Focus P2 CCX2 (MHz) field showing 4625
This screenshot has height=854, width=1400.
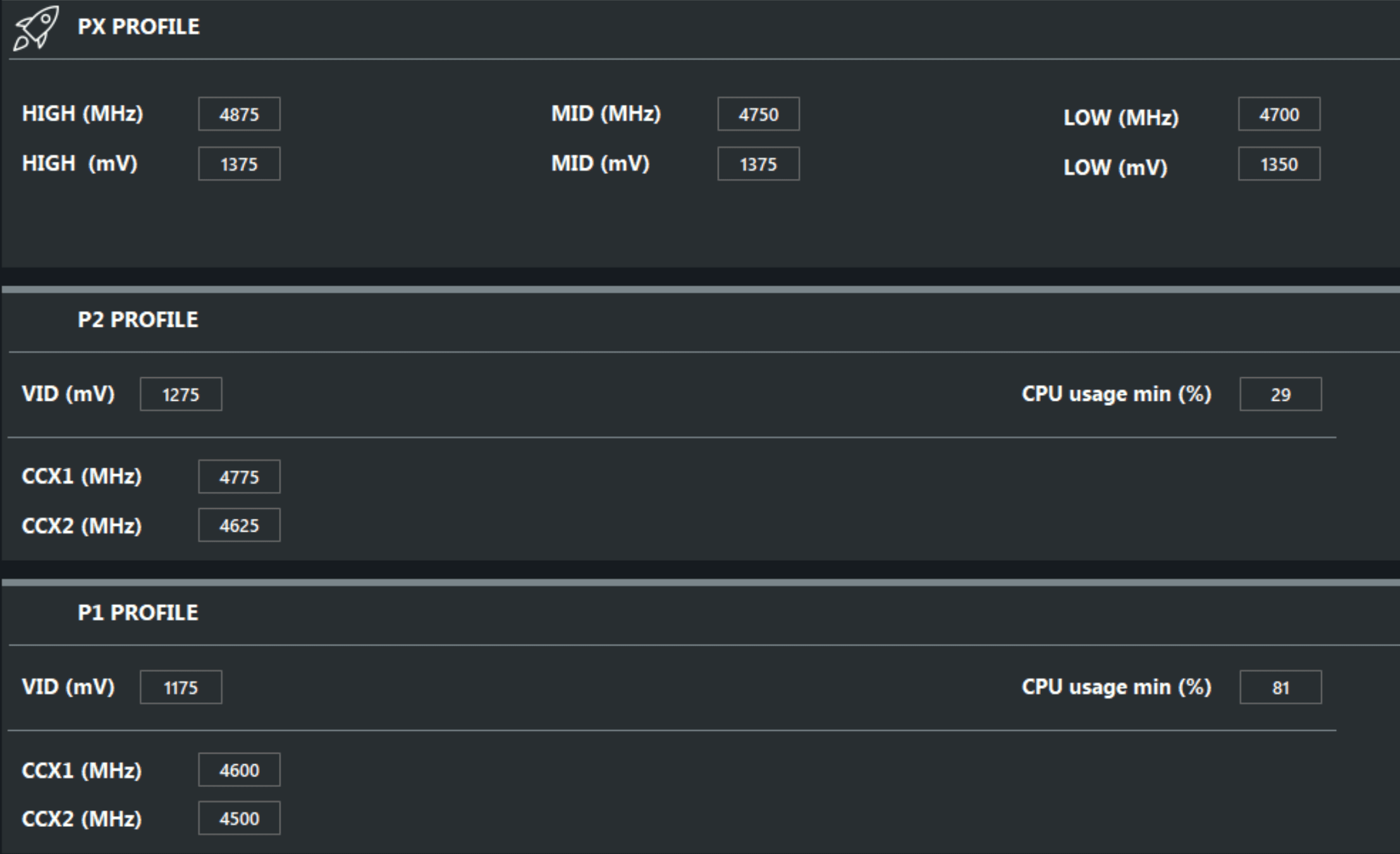(239, 525)
